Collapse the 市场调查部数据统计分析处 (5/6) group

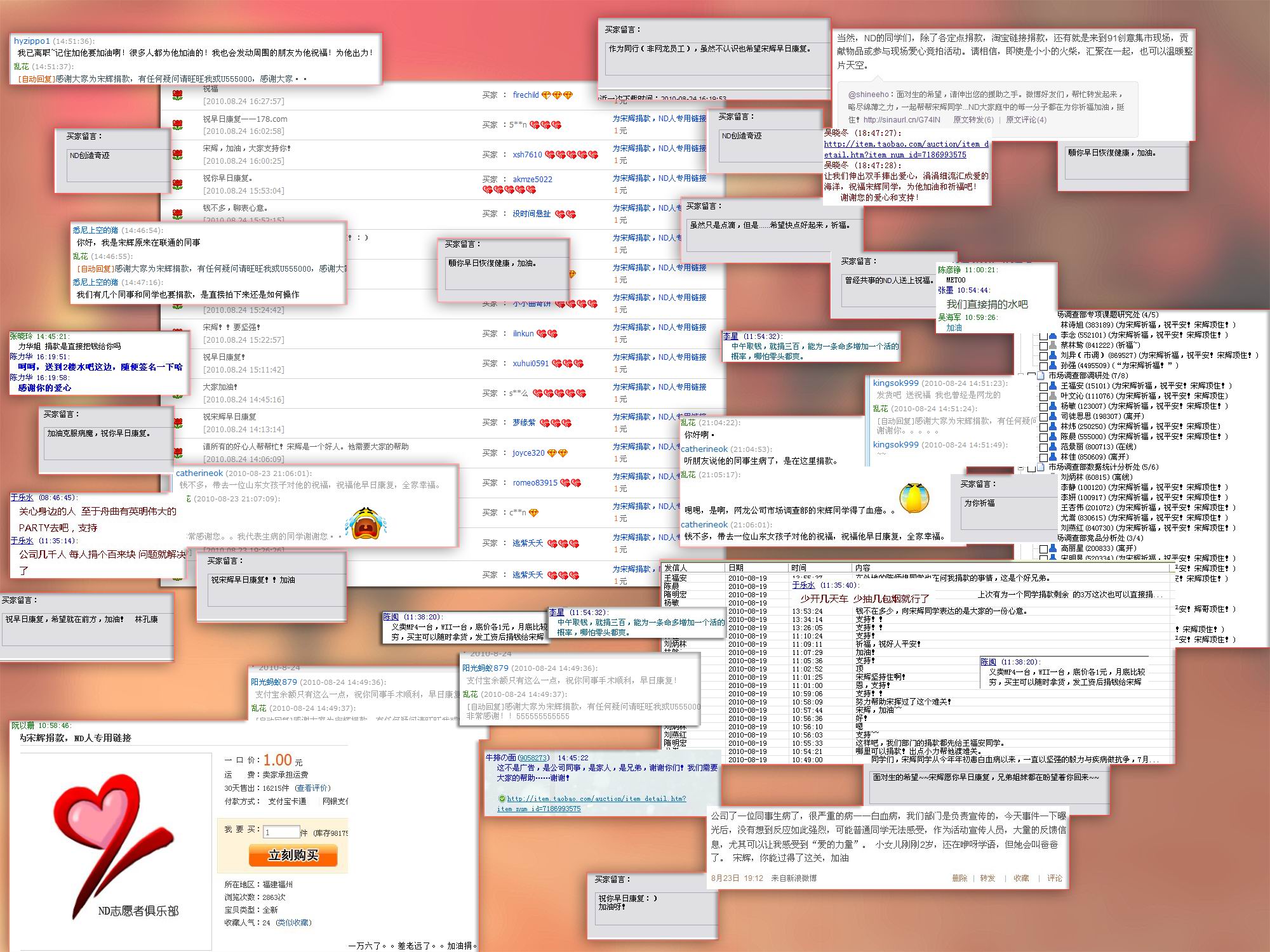tap(1021, 467)
